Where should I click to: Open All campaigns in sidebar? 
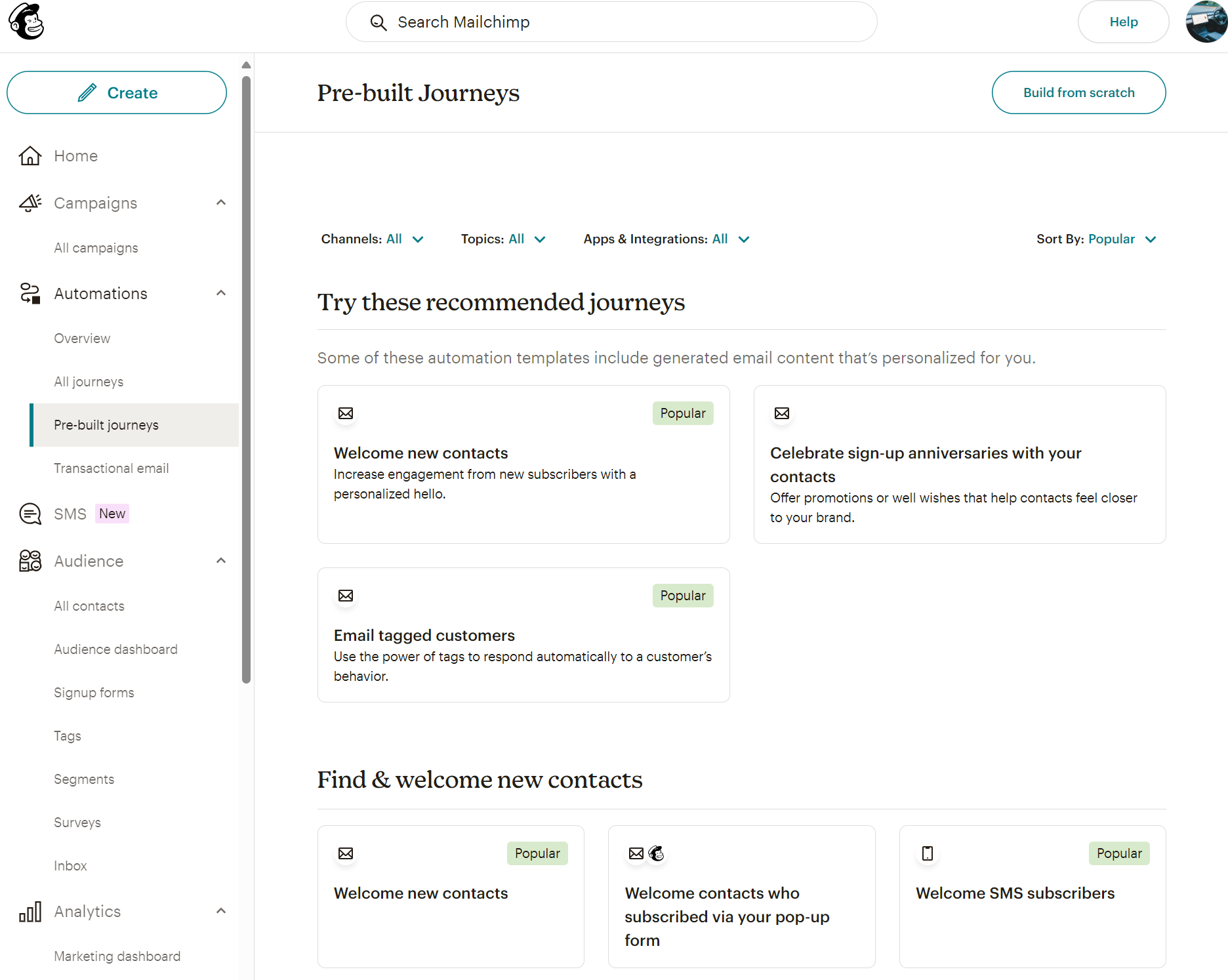96,248
